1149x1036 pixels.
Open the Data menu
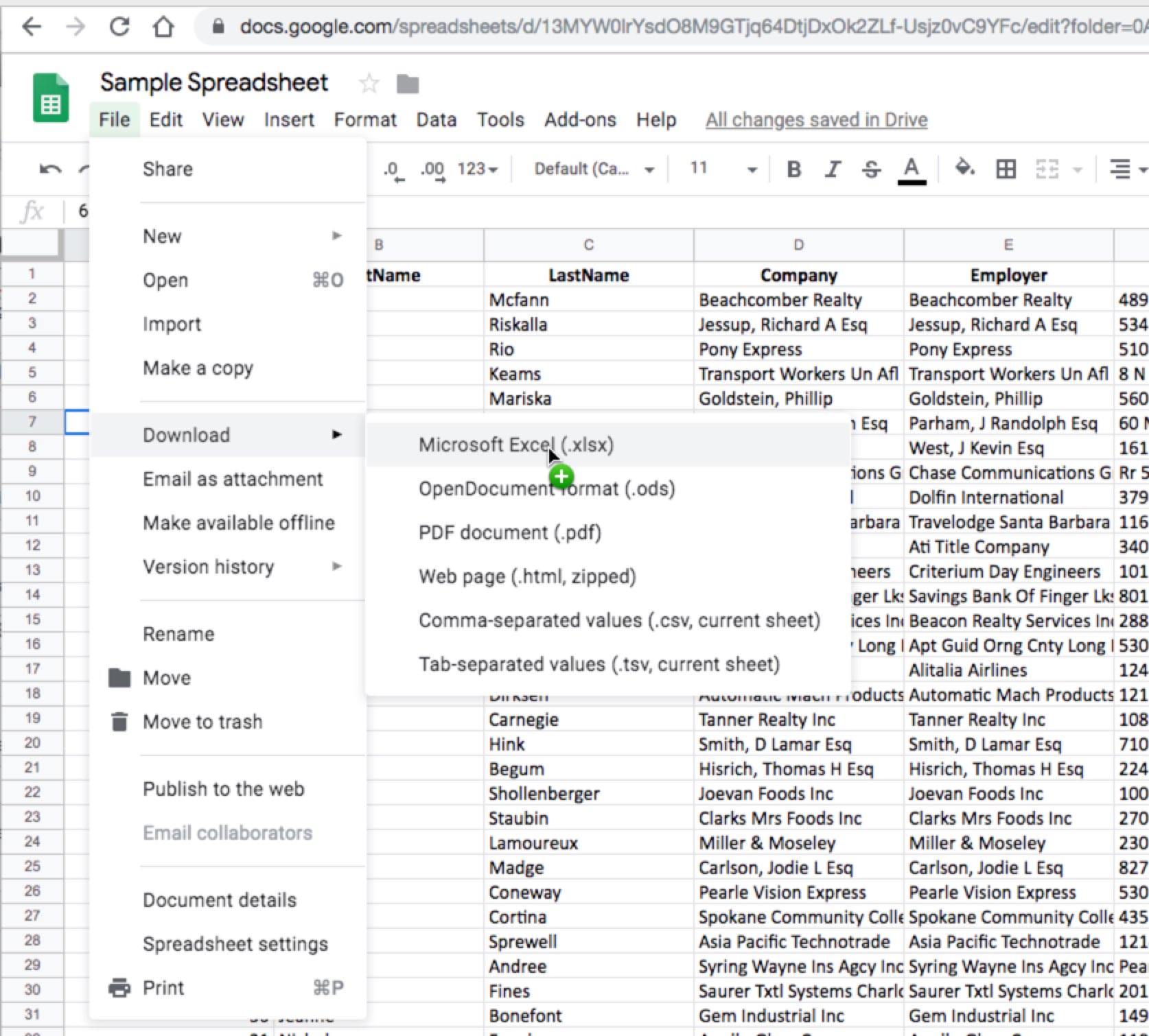point(437,120)
